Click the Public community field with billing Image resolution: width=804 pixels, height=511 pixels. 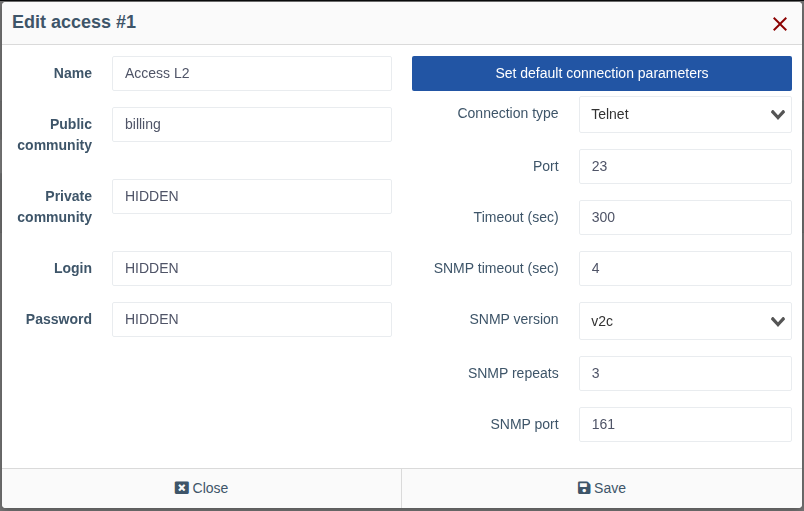click(x=252, y=125)
